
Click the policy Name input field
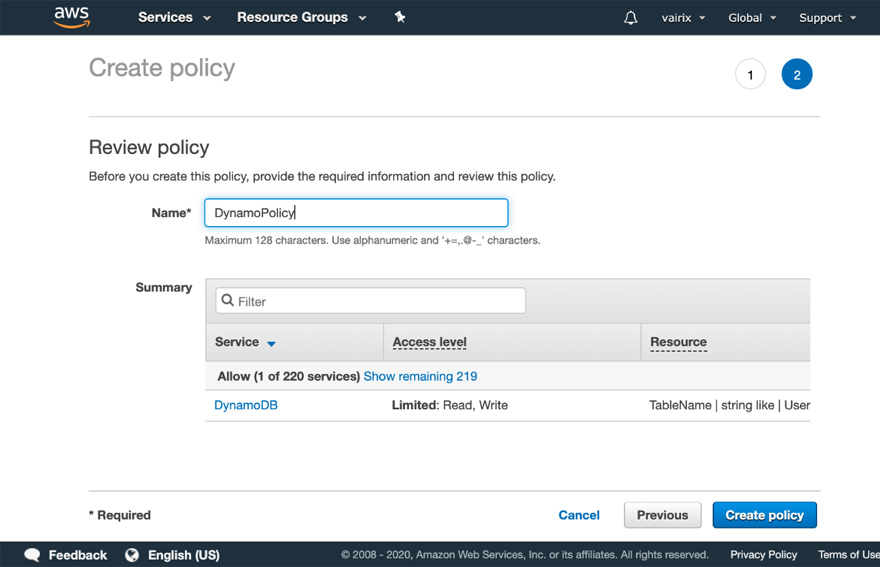[x=356, y=213]
